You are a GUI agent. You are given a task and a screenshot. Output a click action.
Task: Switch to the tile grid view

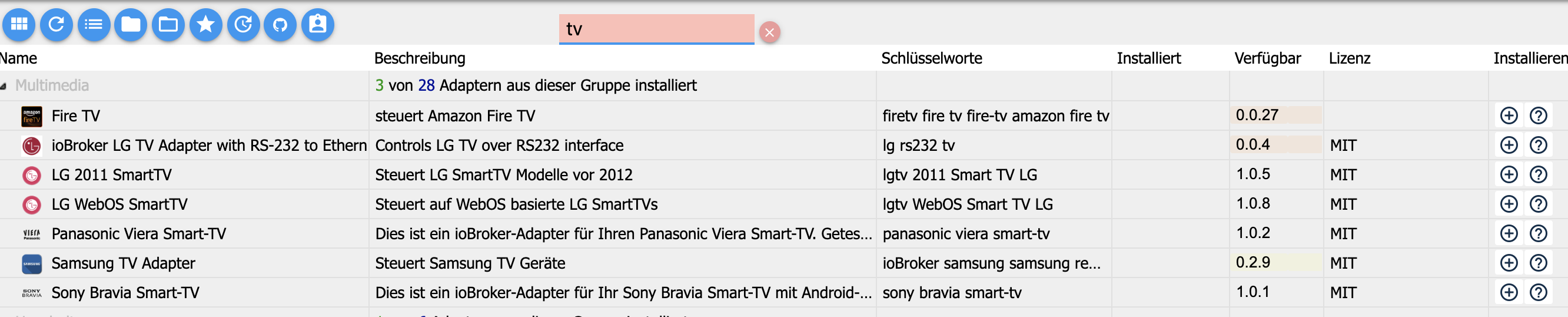click(19, 24)
